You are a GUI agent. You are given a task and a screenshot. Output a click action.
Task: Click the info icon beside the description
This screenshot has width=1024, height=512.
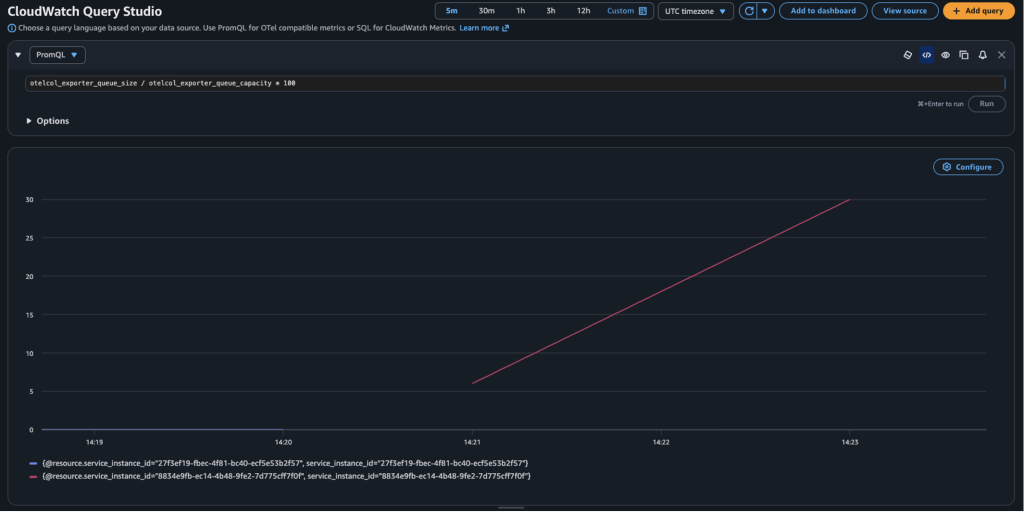11,28
